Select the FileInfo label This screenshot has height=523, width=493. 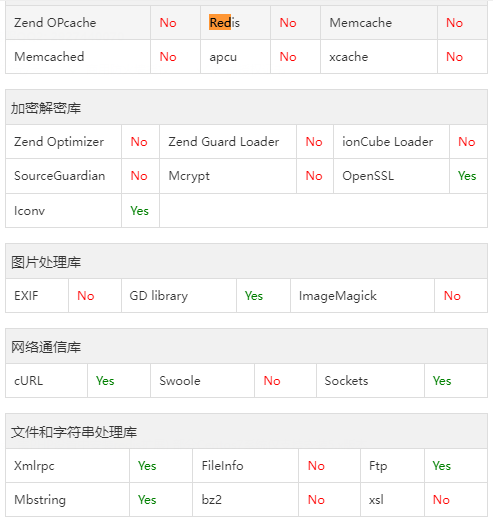pos(222,466)
